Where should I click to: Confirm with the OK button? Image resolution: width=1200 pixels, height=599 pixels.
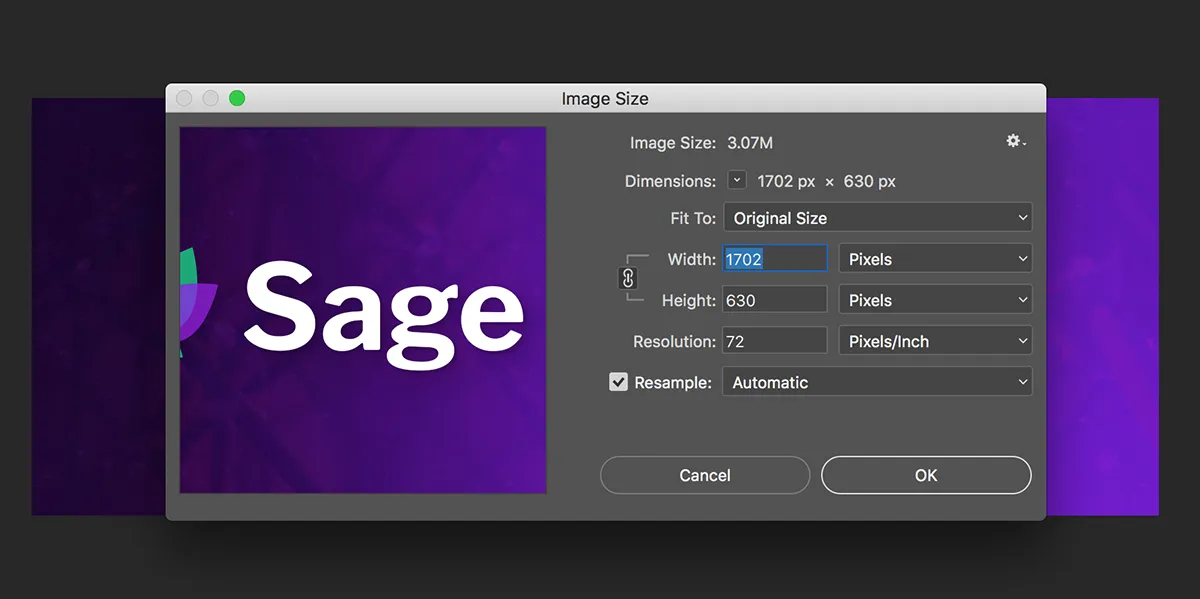(x=926, y=475)
